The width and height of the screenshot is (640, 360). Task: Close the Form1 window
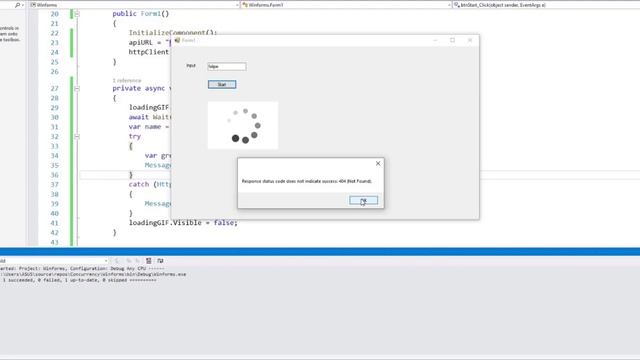(x=470, y=40)
